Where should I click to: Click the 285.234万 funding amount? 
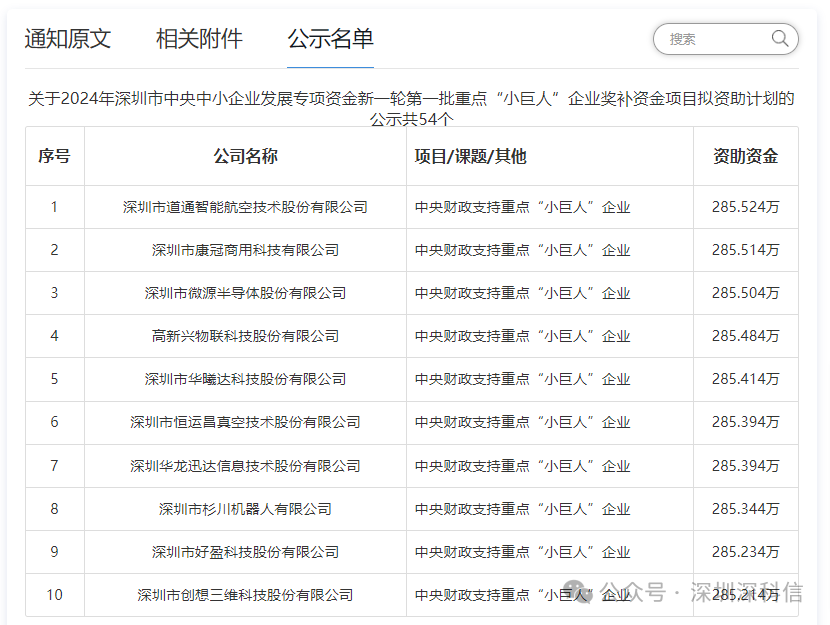pos(745,552)
